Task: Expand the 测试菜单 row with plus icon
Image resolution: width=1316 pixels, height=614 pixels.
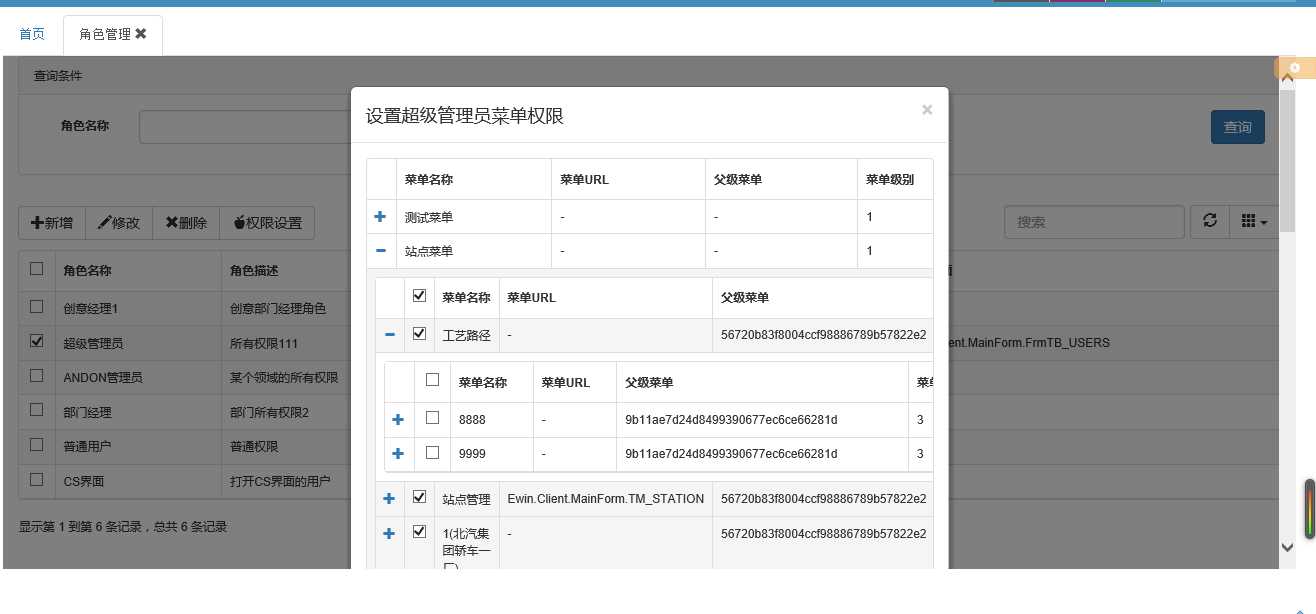Action: coord(380,217)
